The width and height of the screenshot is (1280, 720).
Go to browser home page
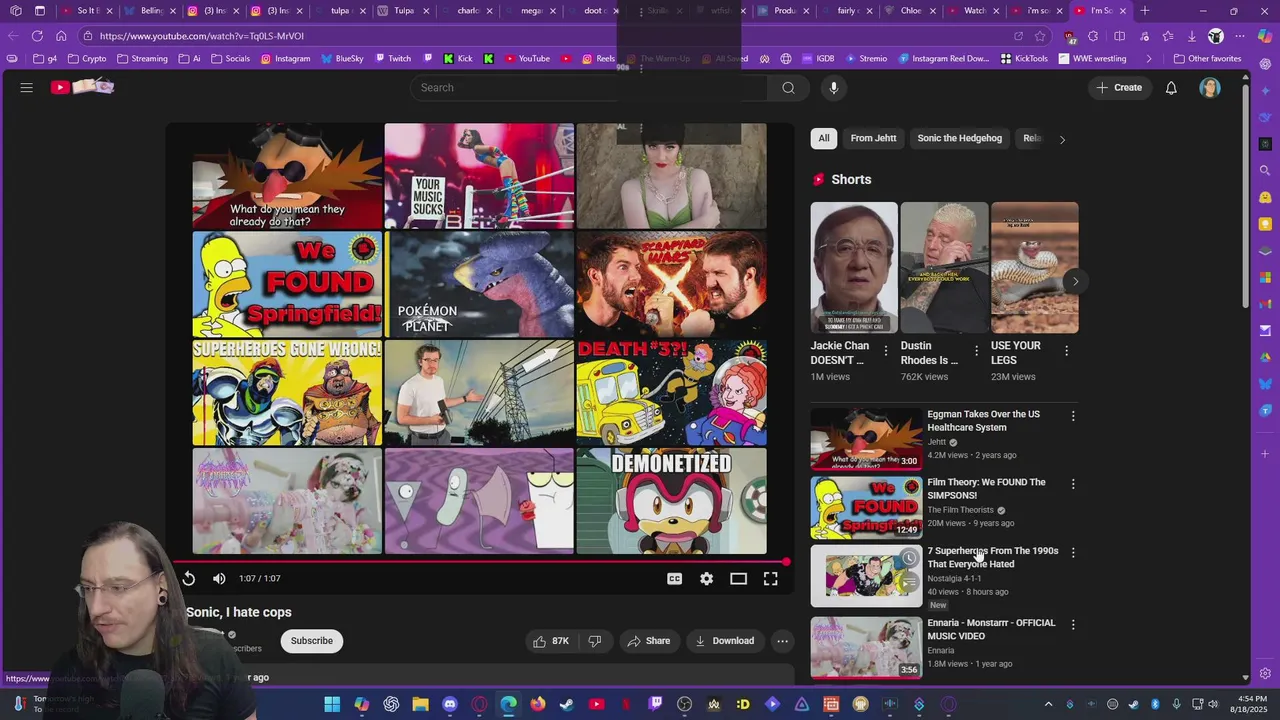[x=61, y=36]
